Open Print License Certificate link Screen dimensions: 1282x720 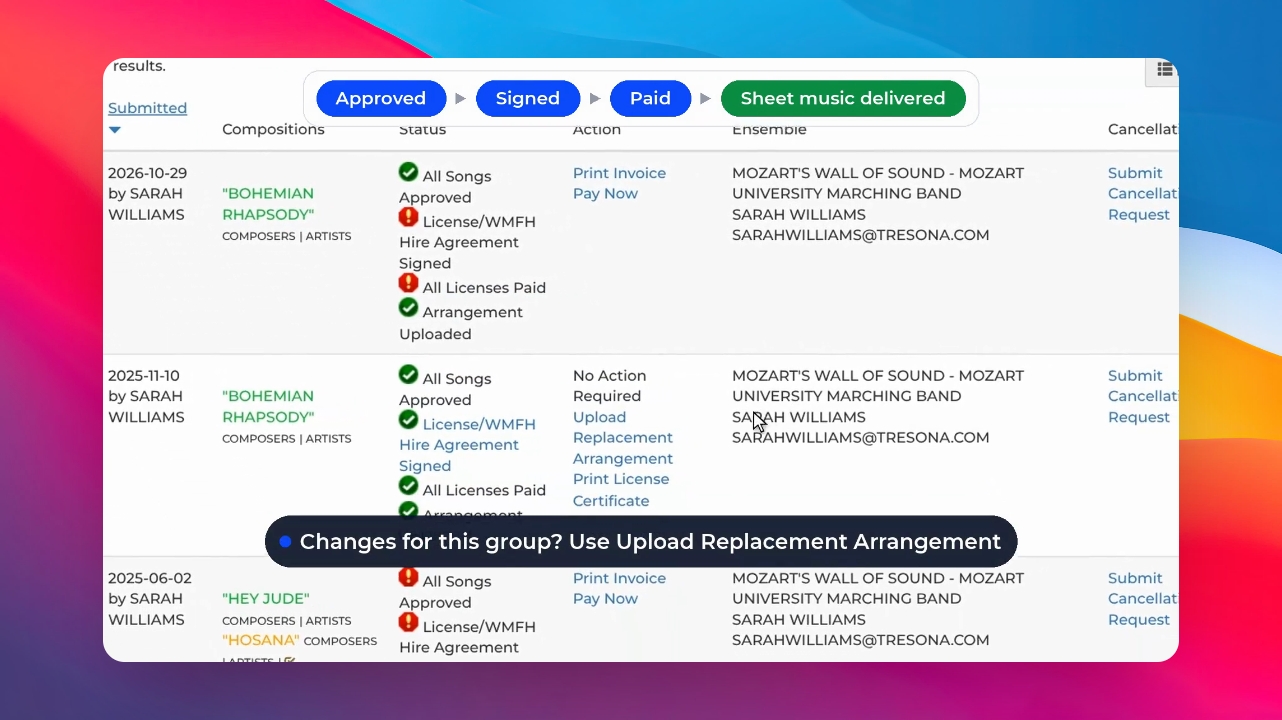pyautogui.click(x=620, y=490)
